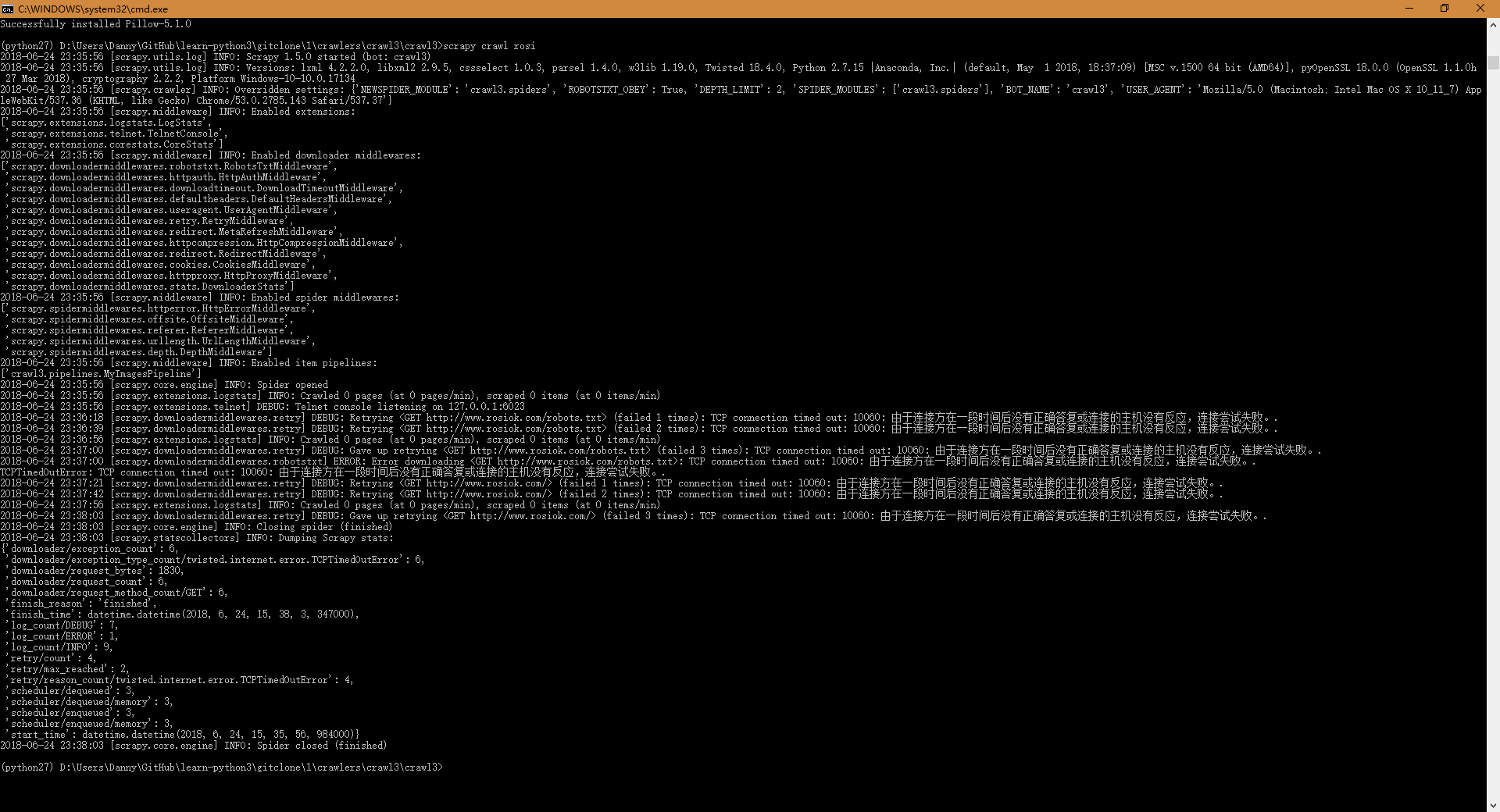Click the MetaRefreshMiddleware entry
The width and height of the screenshot is (1500, 812).
click(173, 232)
